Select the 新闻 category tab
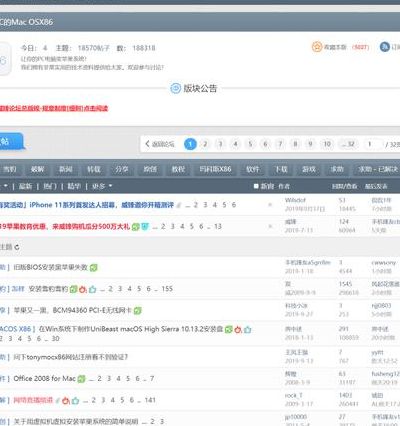 (66, 169)
